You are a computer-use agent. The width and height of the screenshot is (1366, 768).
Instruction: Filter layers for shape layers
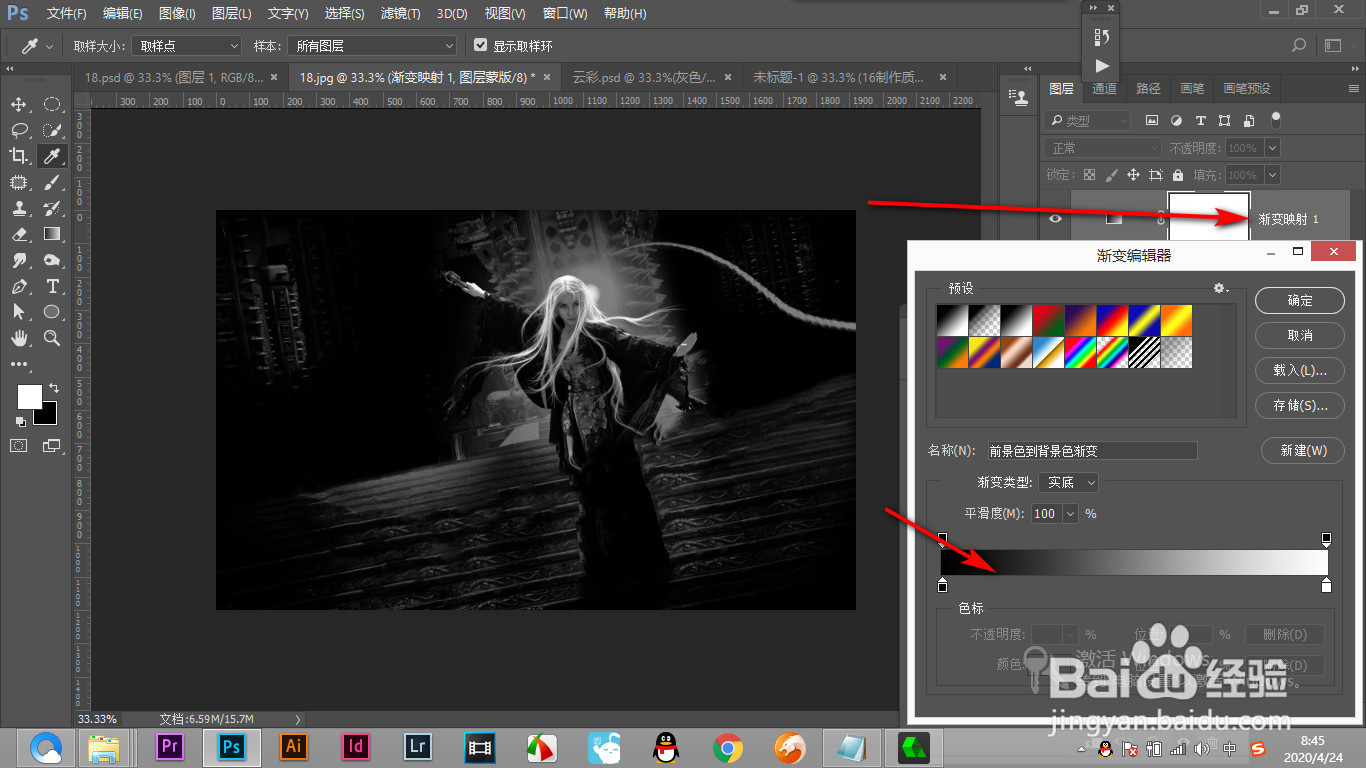pos(1225,120)
